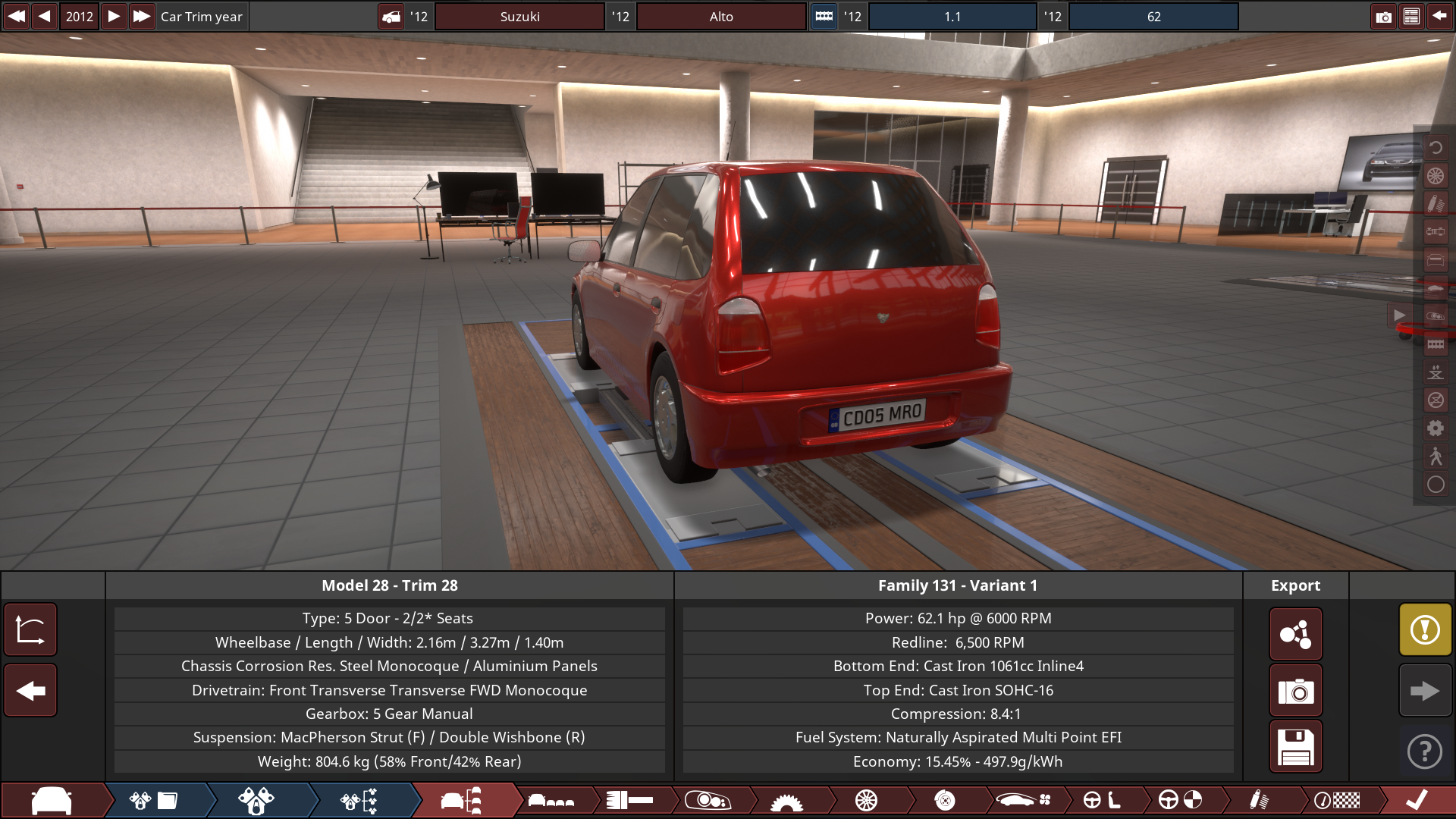Click the headlight fixtures tab icon
The image size is (1456, 819).
(x=707, y=800)
